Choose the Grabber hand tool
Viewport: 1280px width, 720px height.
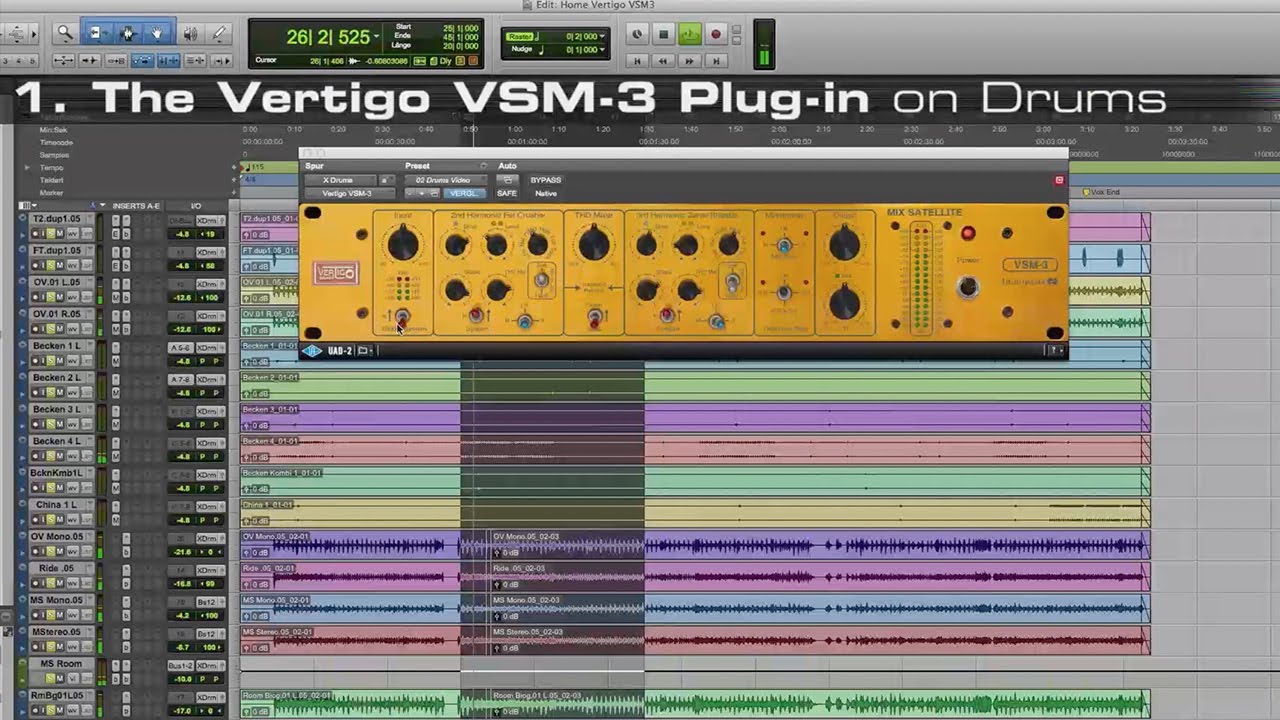tap(157, 33)
